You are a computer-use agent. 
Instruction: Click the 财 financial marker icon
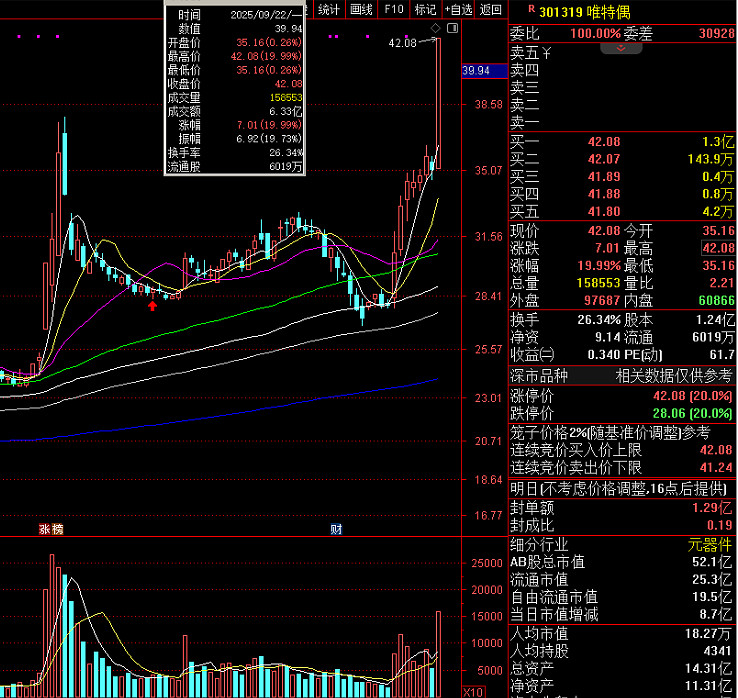click(337, 529)
